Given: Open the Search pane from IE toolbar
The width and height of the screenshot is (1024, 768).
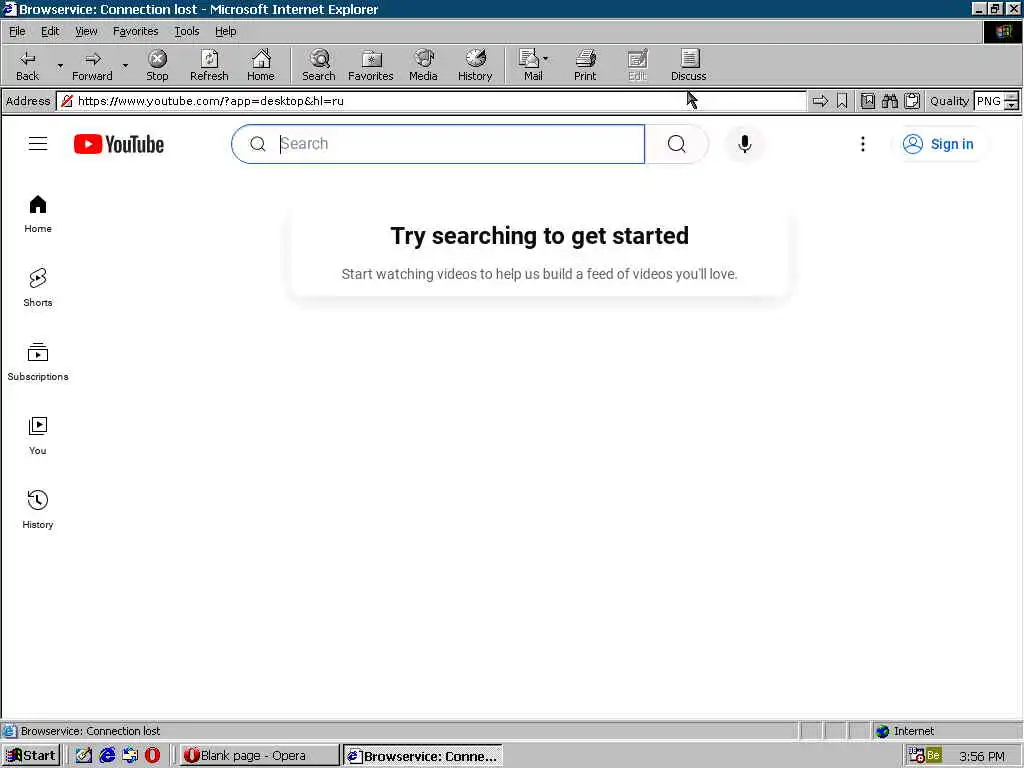Looking at the screenshot, I should click(319, 65).
